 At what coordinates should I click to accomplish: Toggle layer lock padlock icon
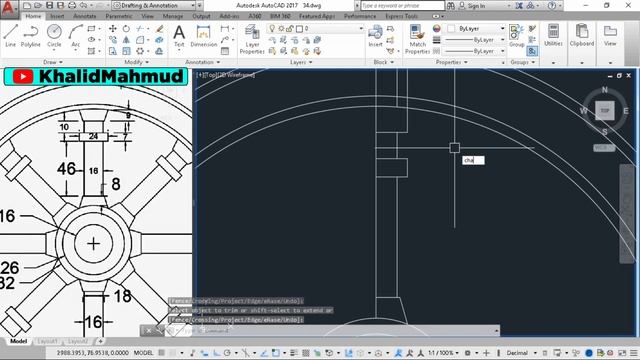click(x=290, y=29)
